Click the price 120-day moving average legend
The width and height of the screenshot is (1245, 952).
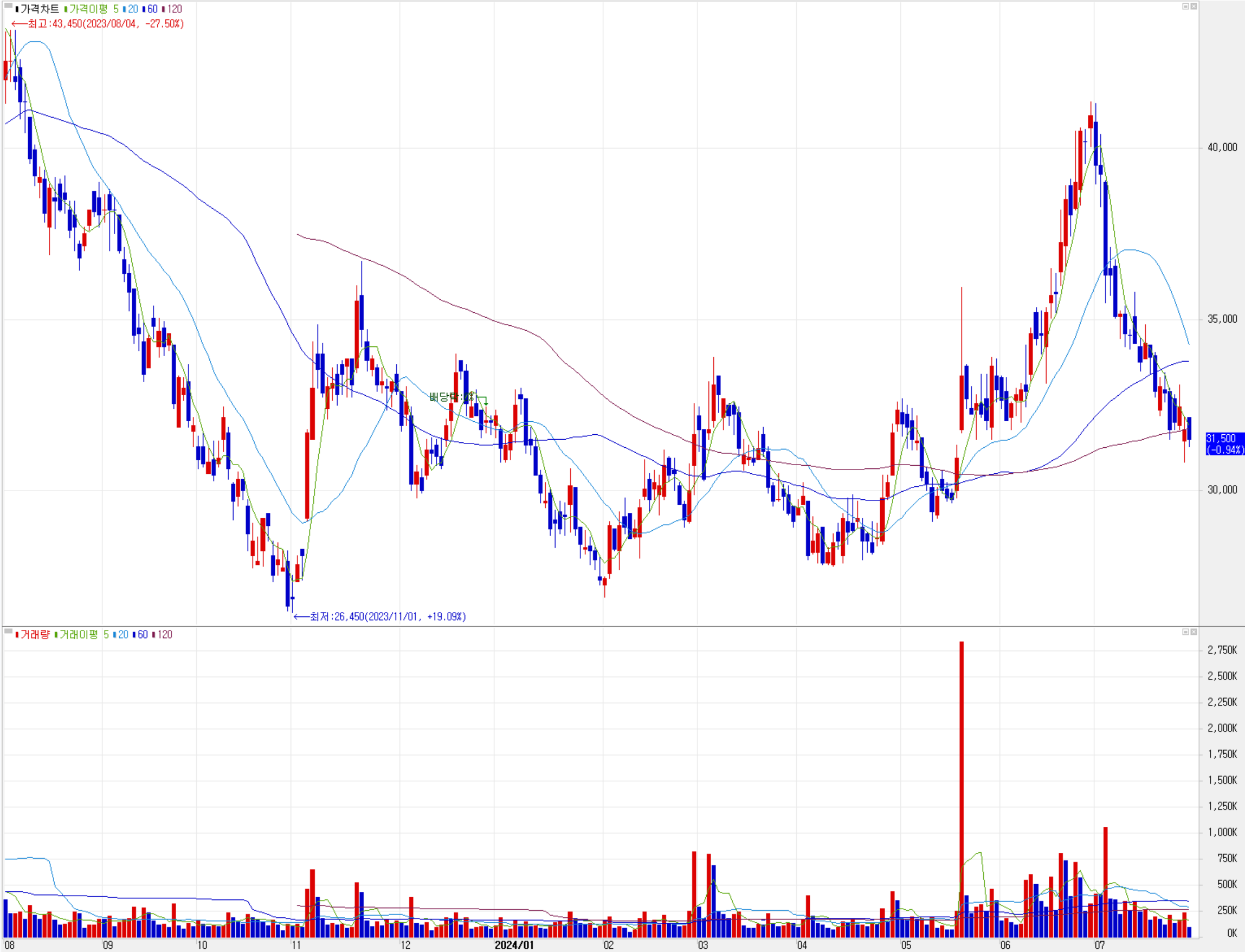tap(174, 9)
